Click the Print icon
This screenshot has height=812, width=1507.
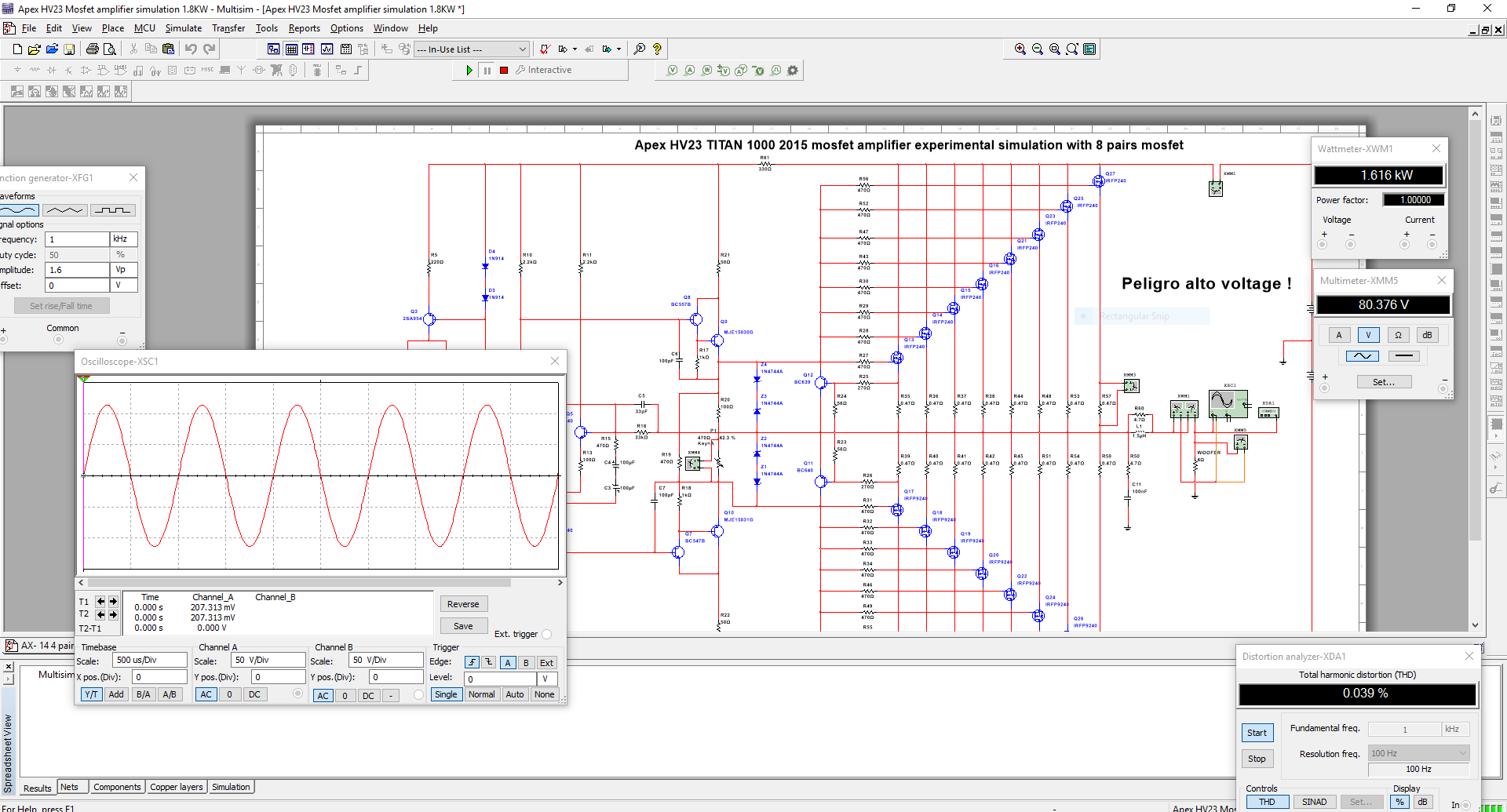tap(93, 49)
